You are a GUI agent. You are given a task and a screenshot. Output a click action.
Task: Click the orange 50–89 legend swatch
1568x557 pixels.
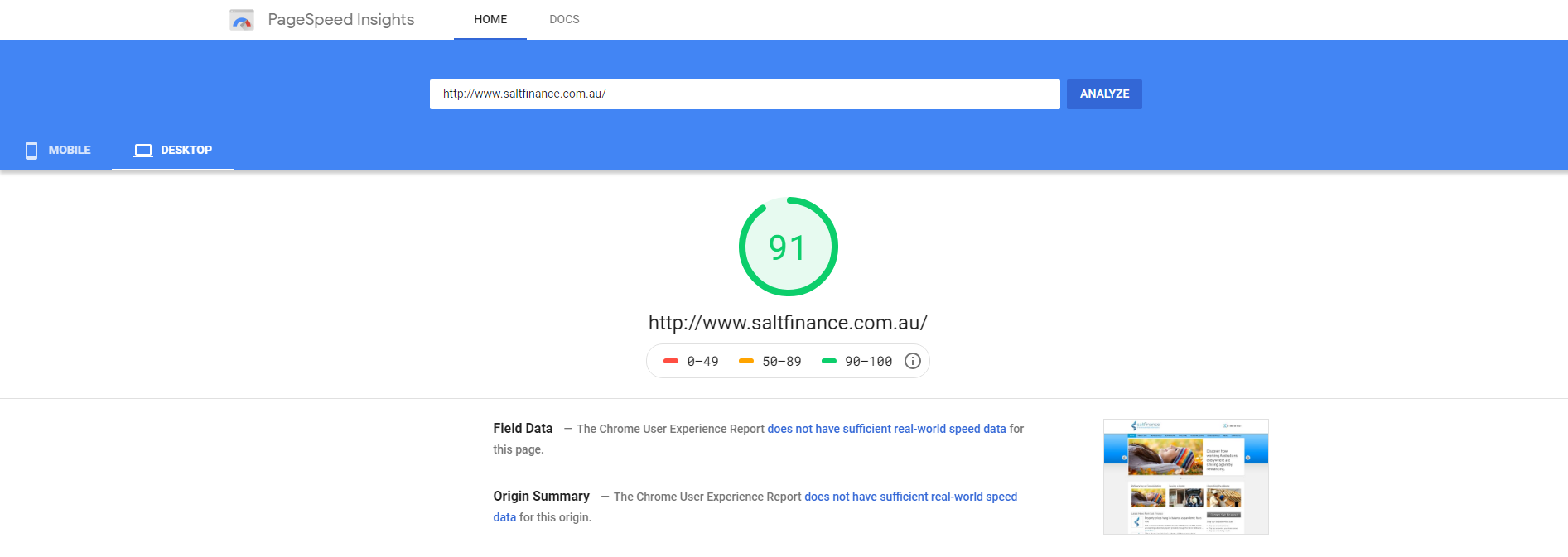click(x=746, y=361)
